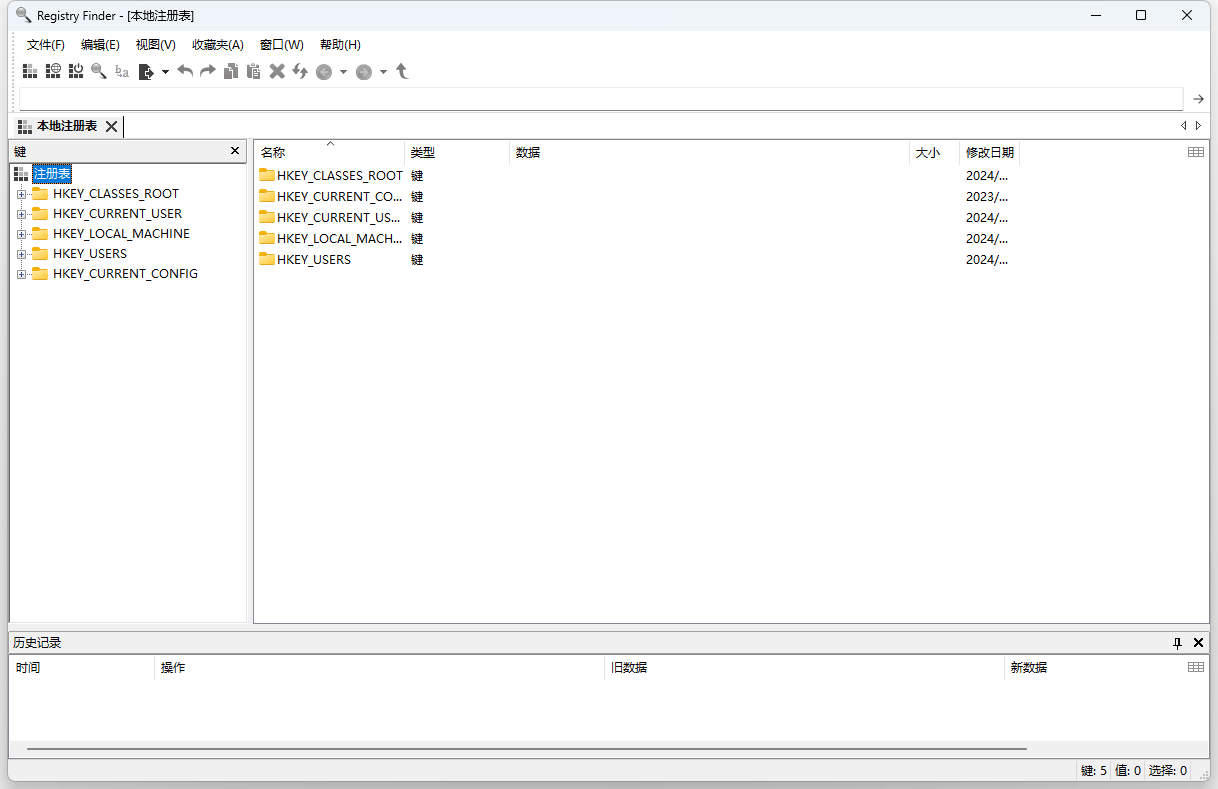Select HKEY_USERS tree item
The height and width of the screenshot is (789, 1218).
[x=90, y=254]
